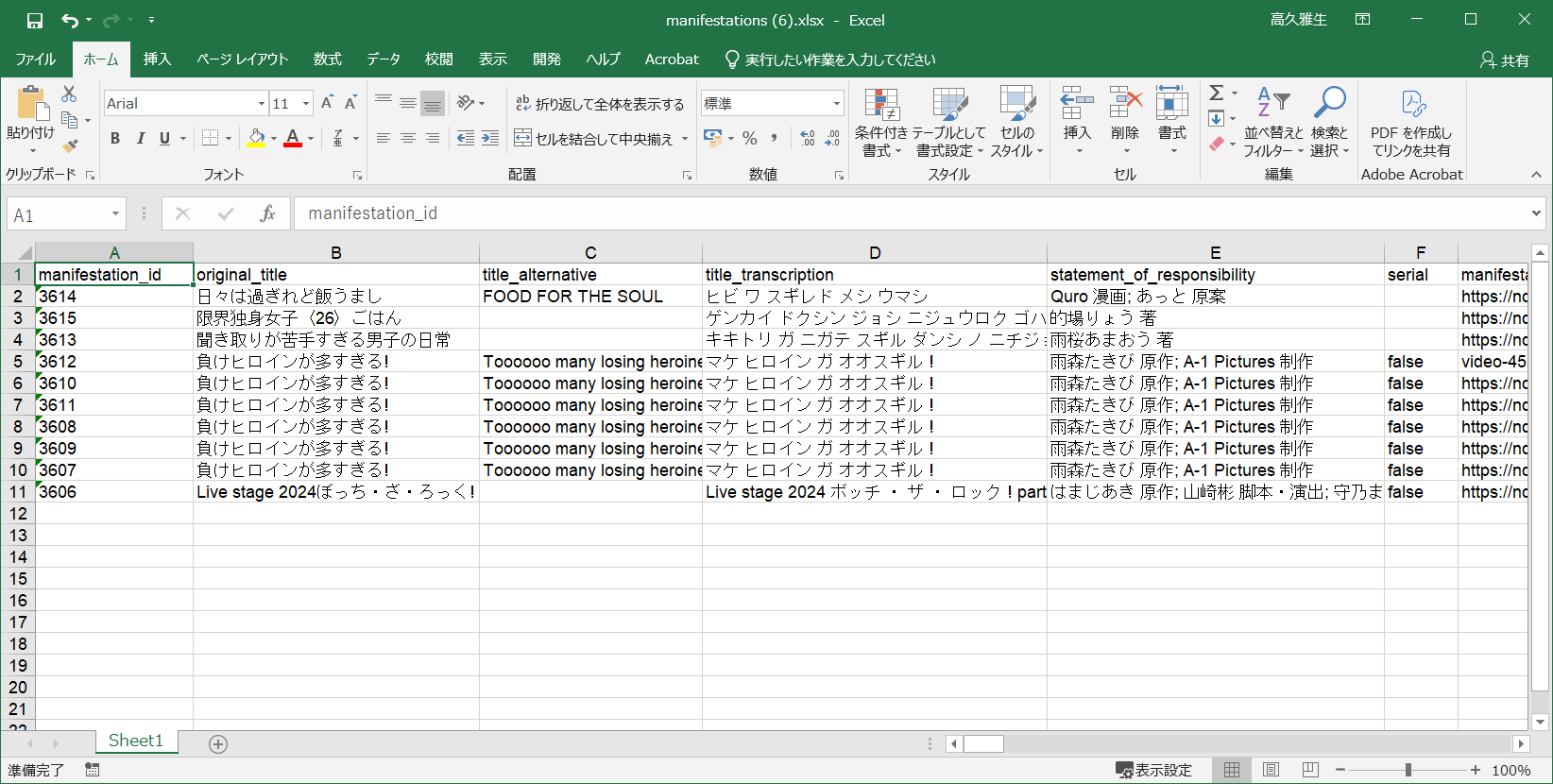Image resolution: width=1553 pixels, height=784 pixels.
Task: Expand the formula bar
Action: point(1536,213)
